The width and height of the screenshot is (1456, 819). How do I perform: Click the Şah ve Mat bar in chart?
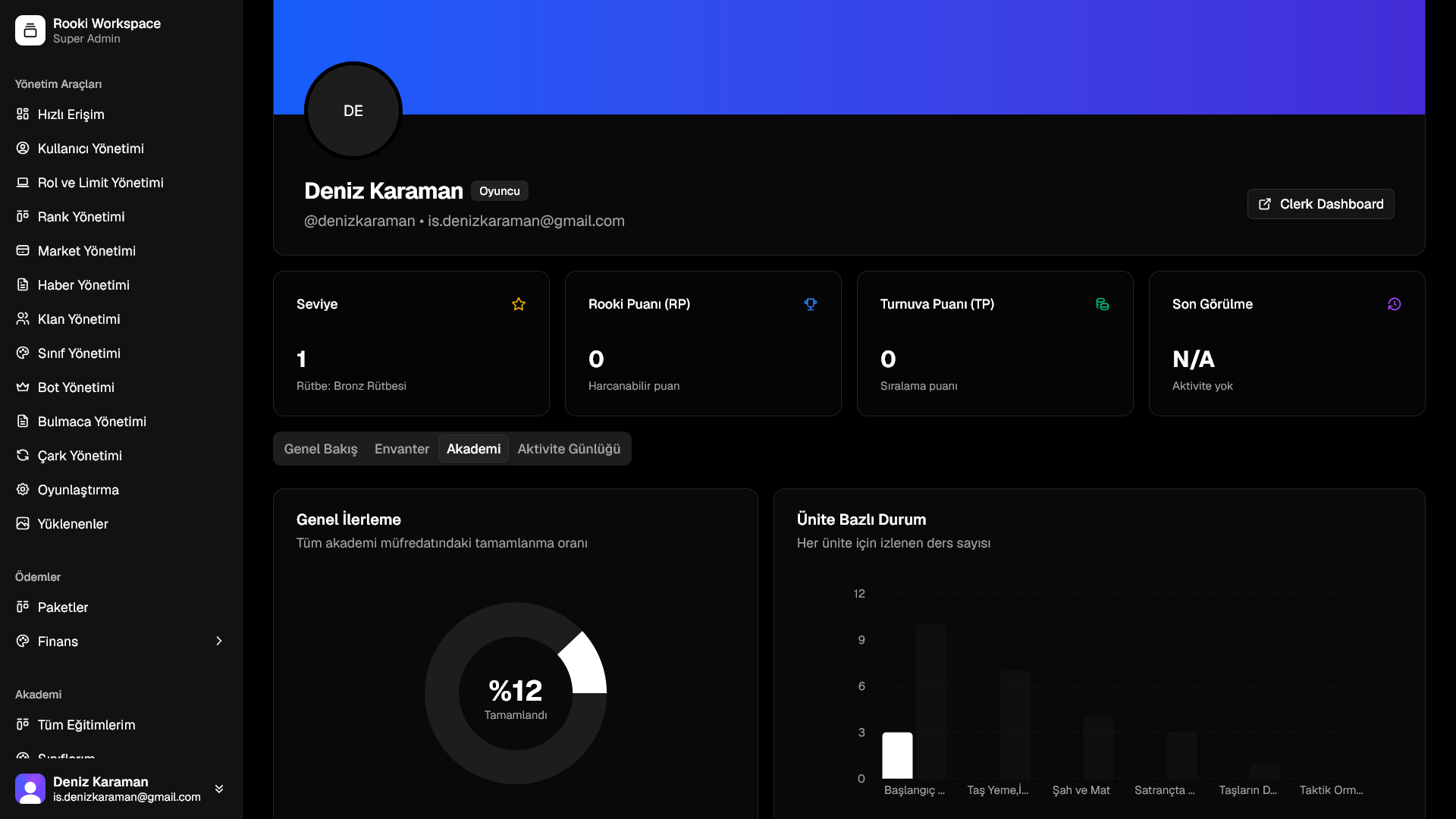coord(1098,748)
